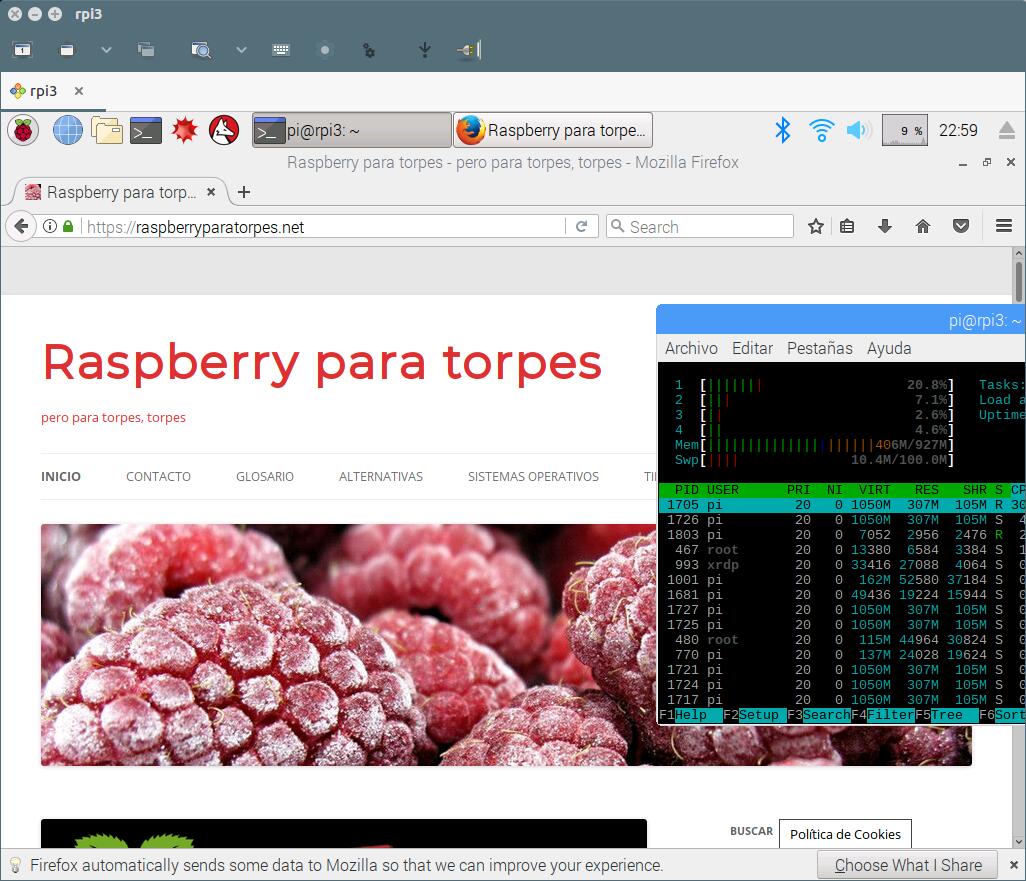Bookmark the page with the star icon
Screen dimensions: 1026x881
815,226
